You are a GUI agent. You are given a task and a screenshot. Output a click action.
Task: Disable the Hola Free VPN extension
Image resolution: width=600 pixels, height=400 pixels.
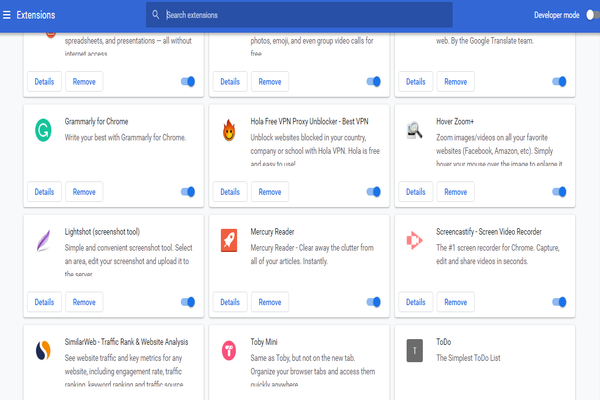[373, 192]
